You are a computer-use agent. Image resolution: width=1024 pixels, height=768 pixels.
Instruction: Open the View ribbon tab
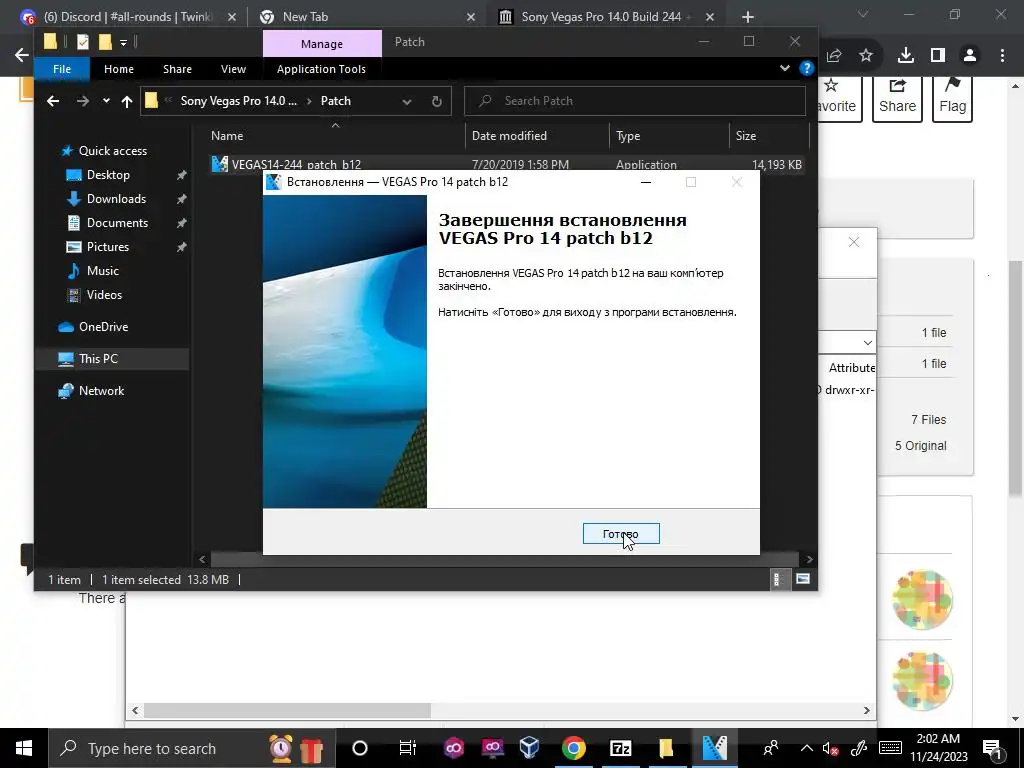coord(233,69)
